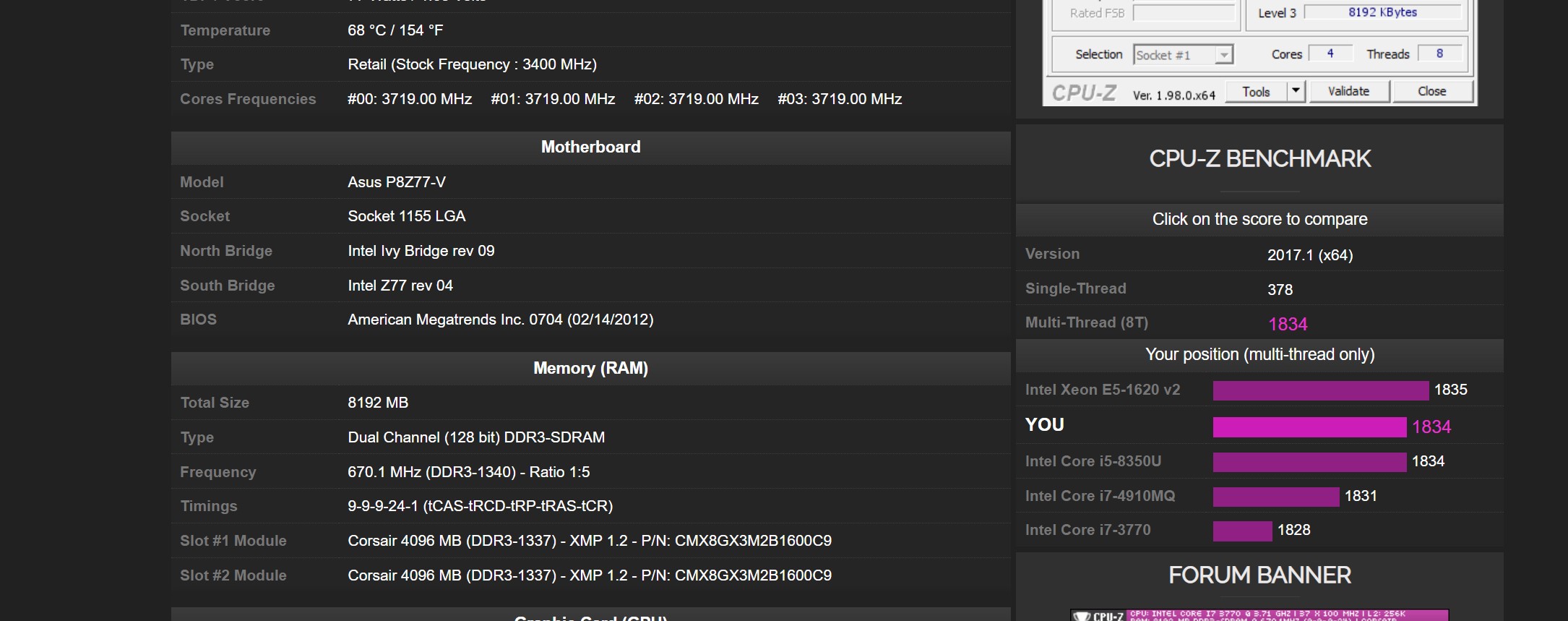Click the FORUM BANNER heading
1568x621 pixels.
[x=1259, y=575]
